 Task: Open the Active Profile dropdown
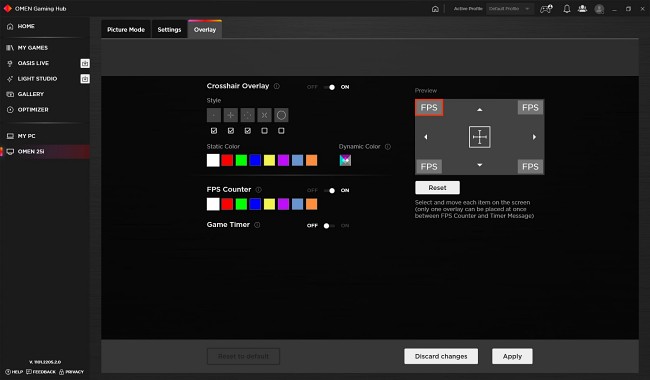(509, 9)
